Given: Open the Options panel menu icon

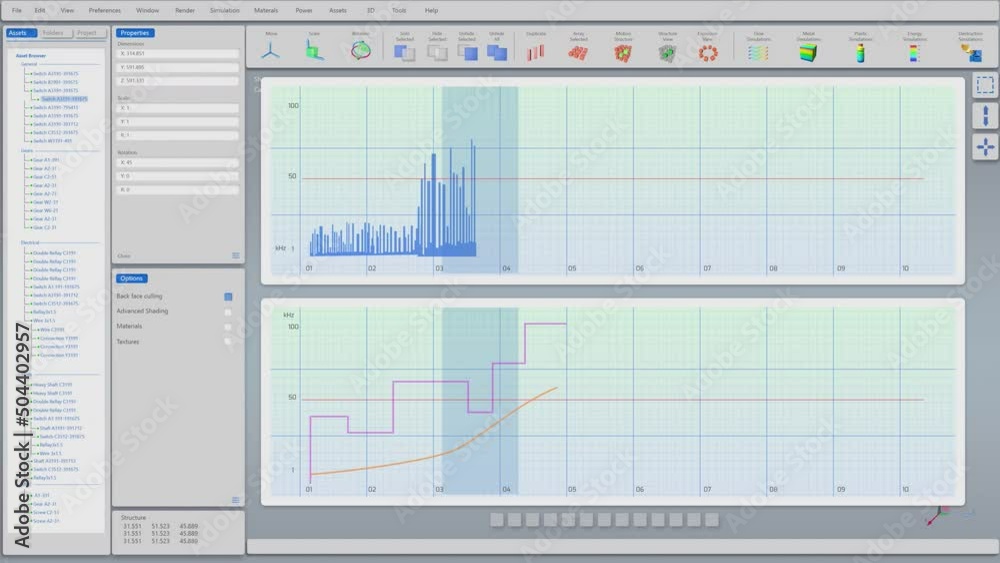Looking at the screenshot, I should click(236, 500).
